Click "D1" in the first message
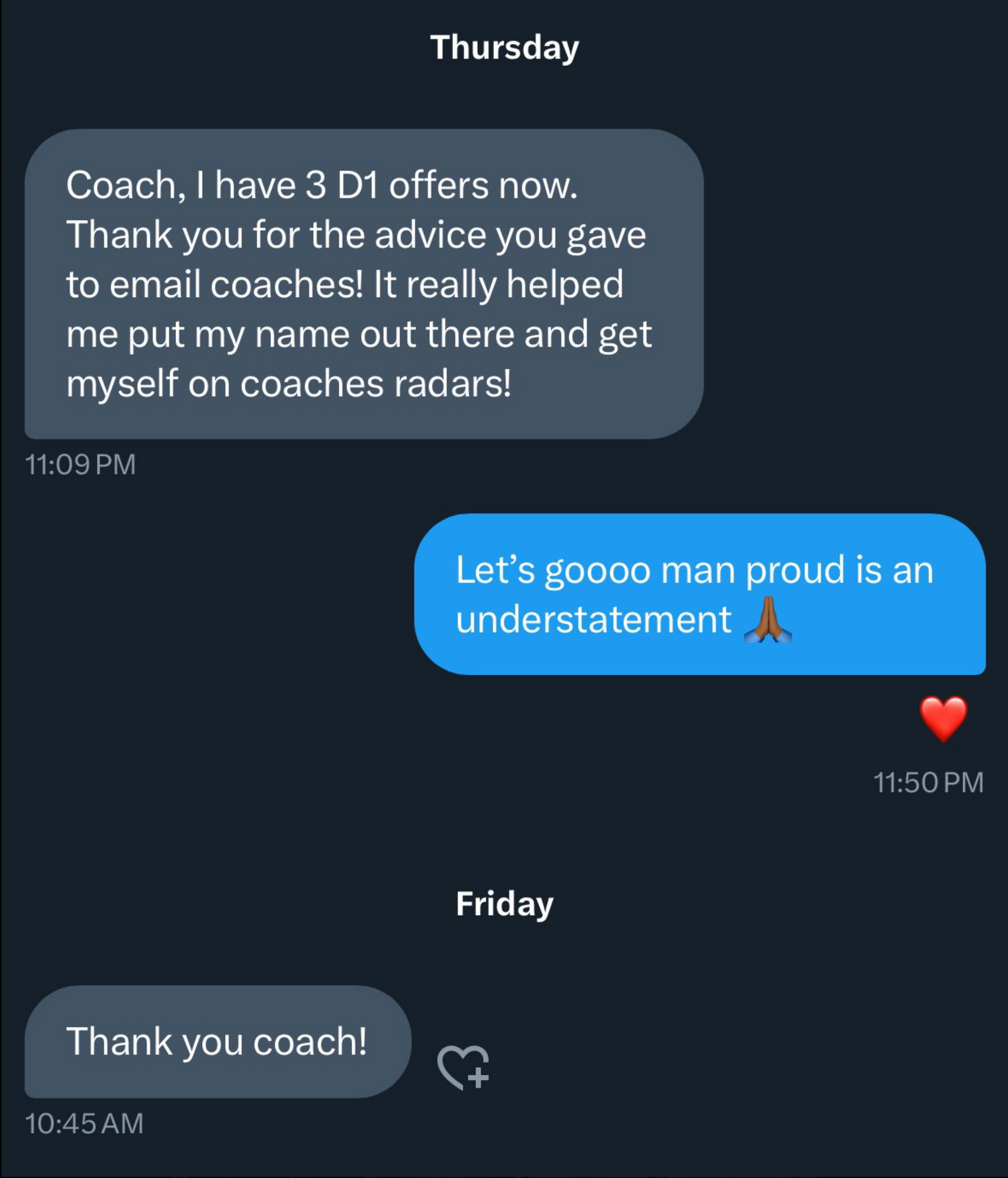The width and height of the screenshot is (1008, 1178). pos(358,185)
